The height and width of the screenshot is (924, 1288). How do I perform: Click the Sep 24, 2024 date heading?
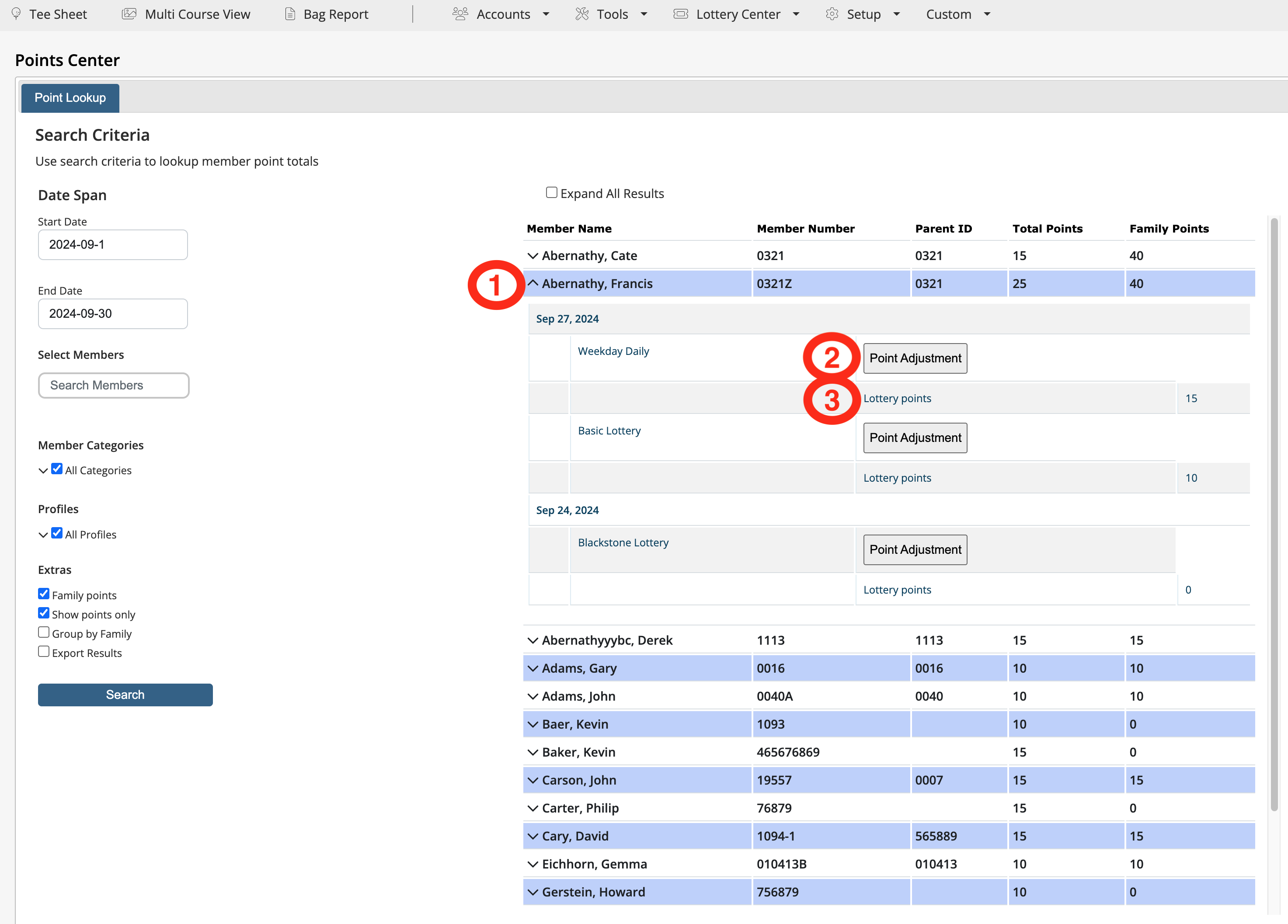pos(567,510)
